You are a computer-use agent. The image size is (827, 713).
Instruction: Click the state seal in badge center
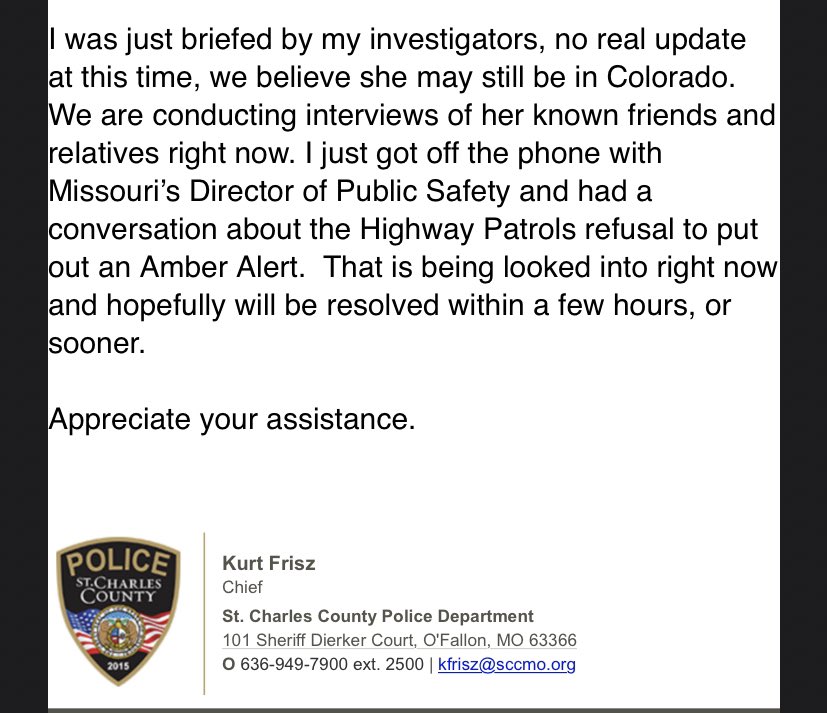(x=118, y=631)
